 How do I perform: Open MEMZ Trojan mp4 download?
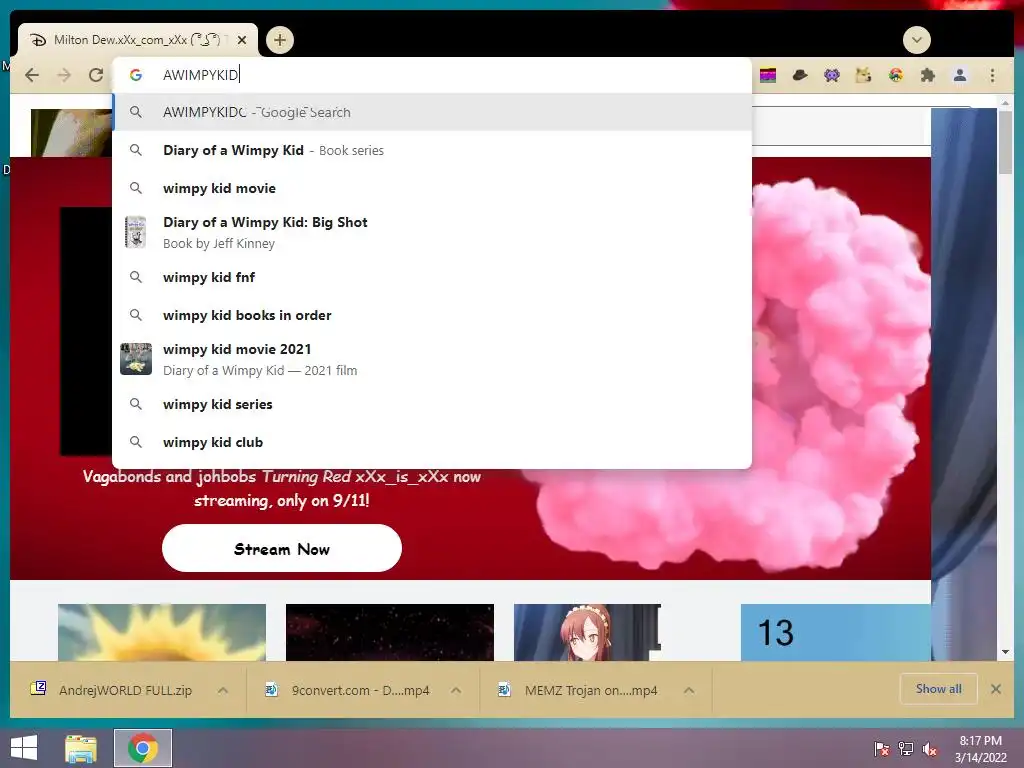(578, 690)
